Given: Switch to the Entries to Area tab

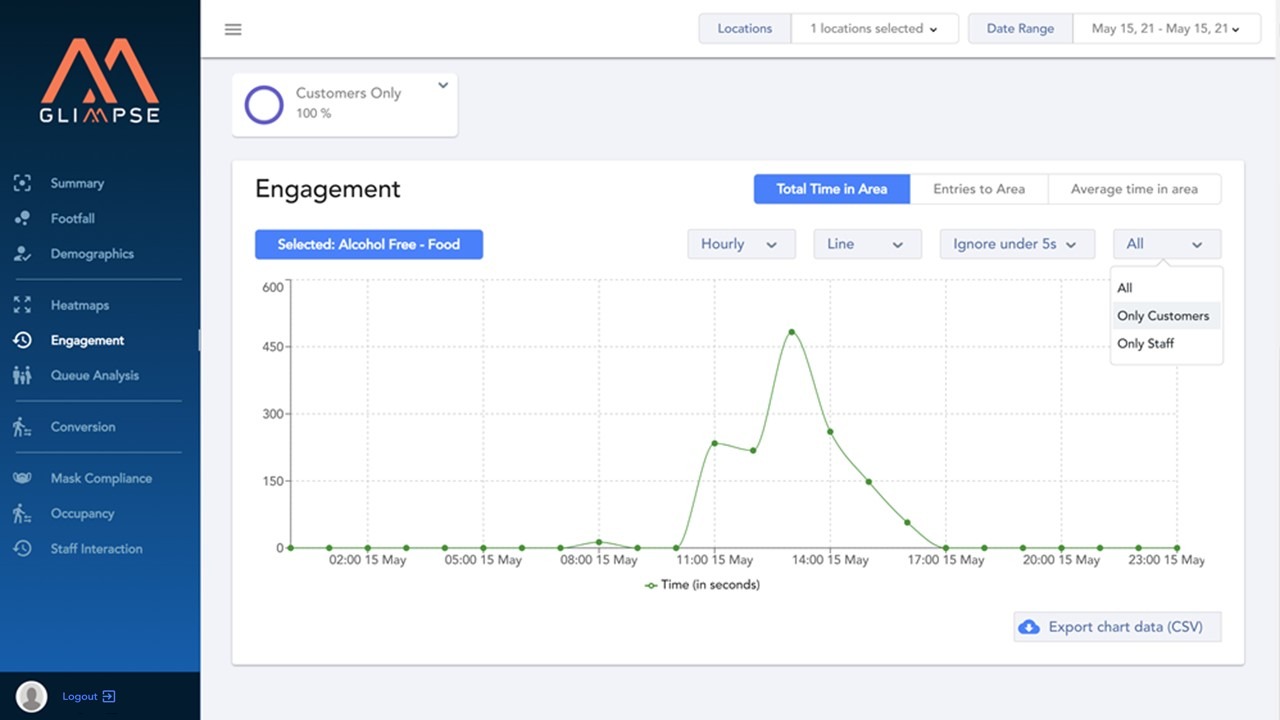Looking at the screenshot, I should click(978, 188).
